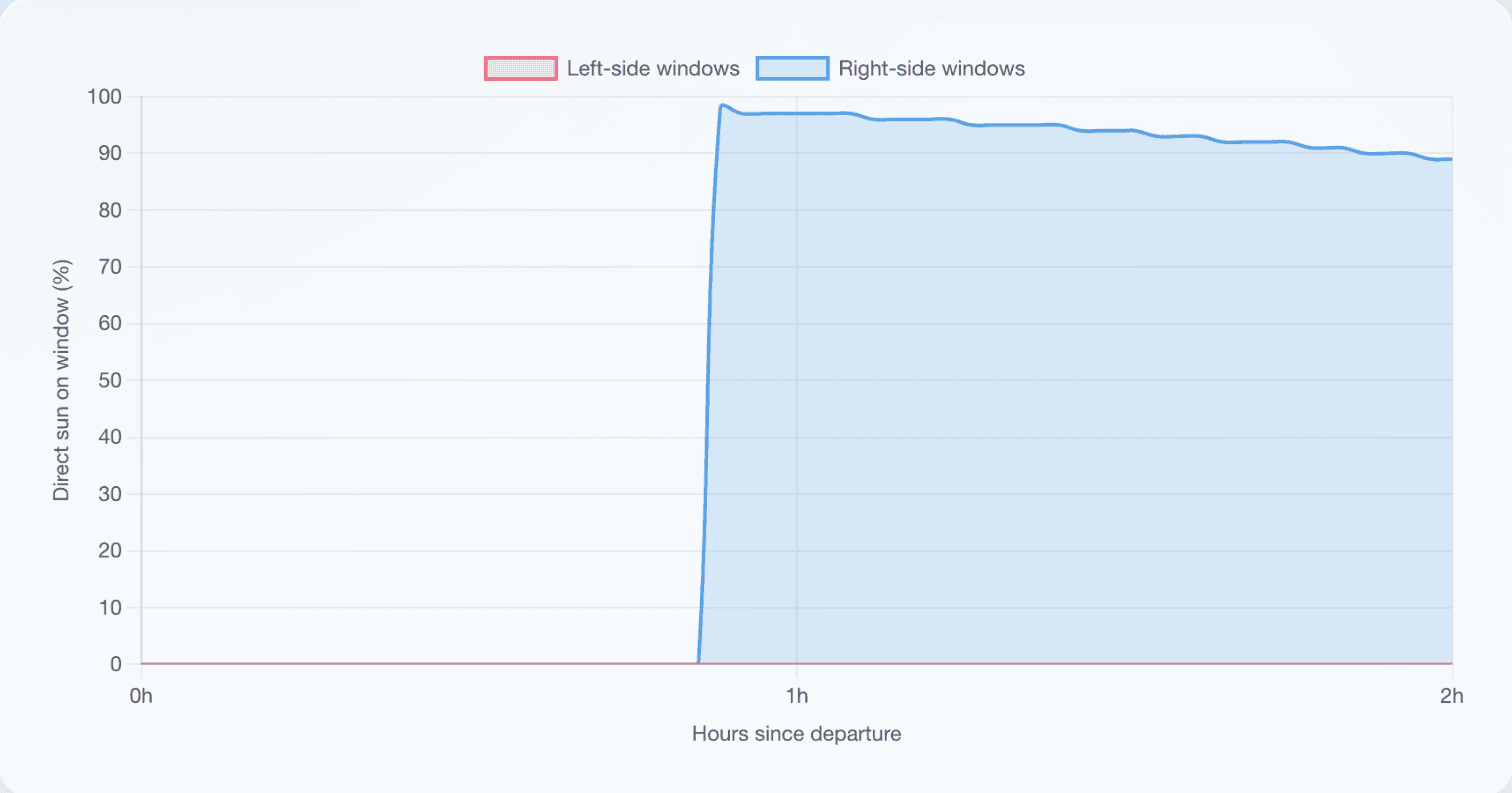This screenshot has width=1512, height=793.
Task: Click the 90 y-axis tick label
Action: (113, 154)
